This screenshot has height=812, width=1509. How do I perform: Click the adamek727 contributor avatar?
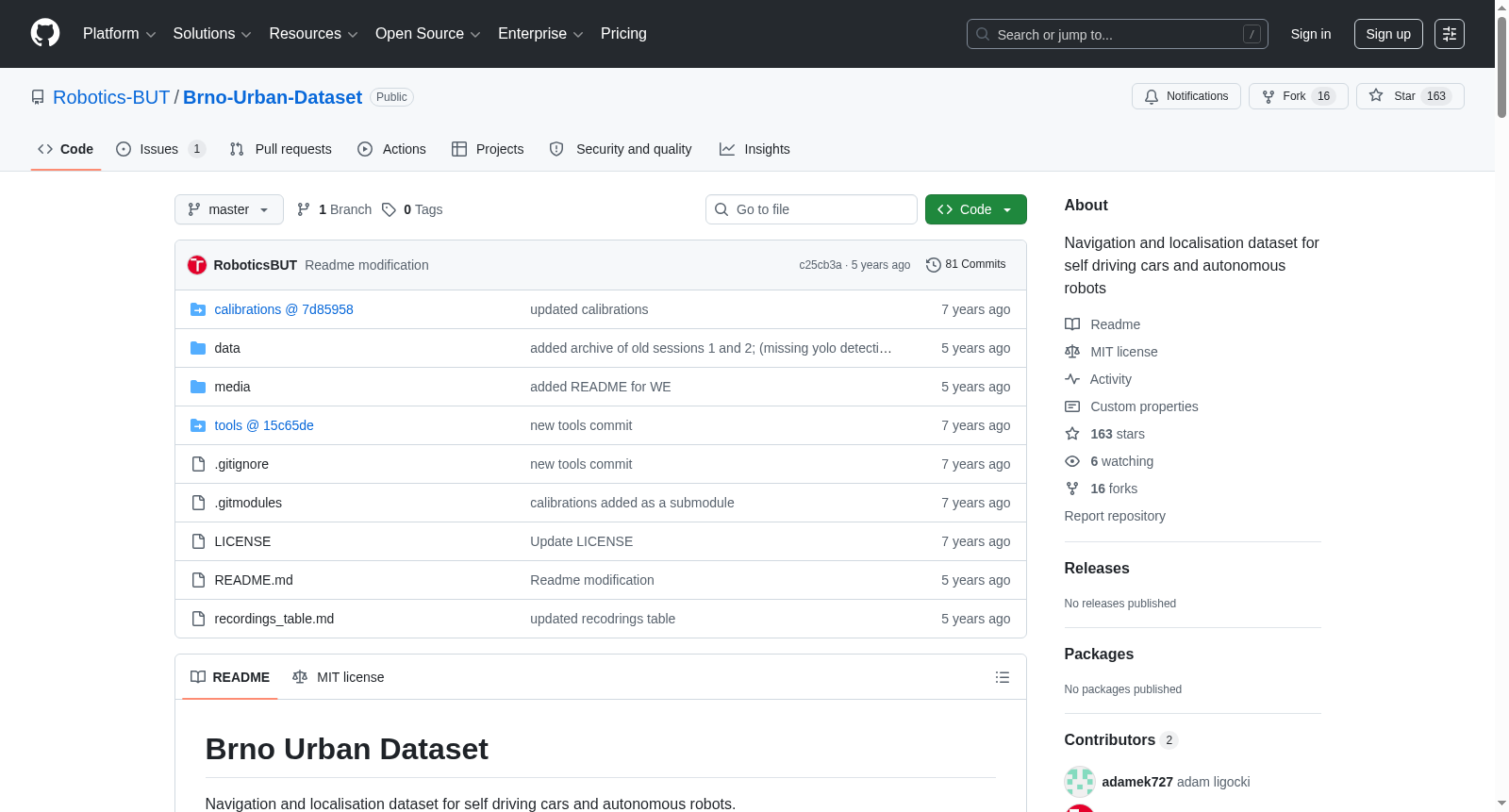[x=1080, y=782]
